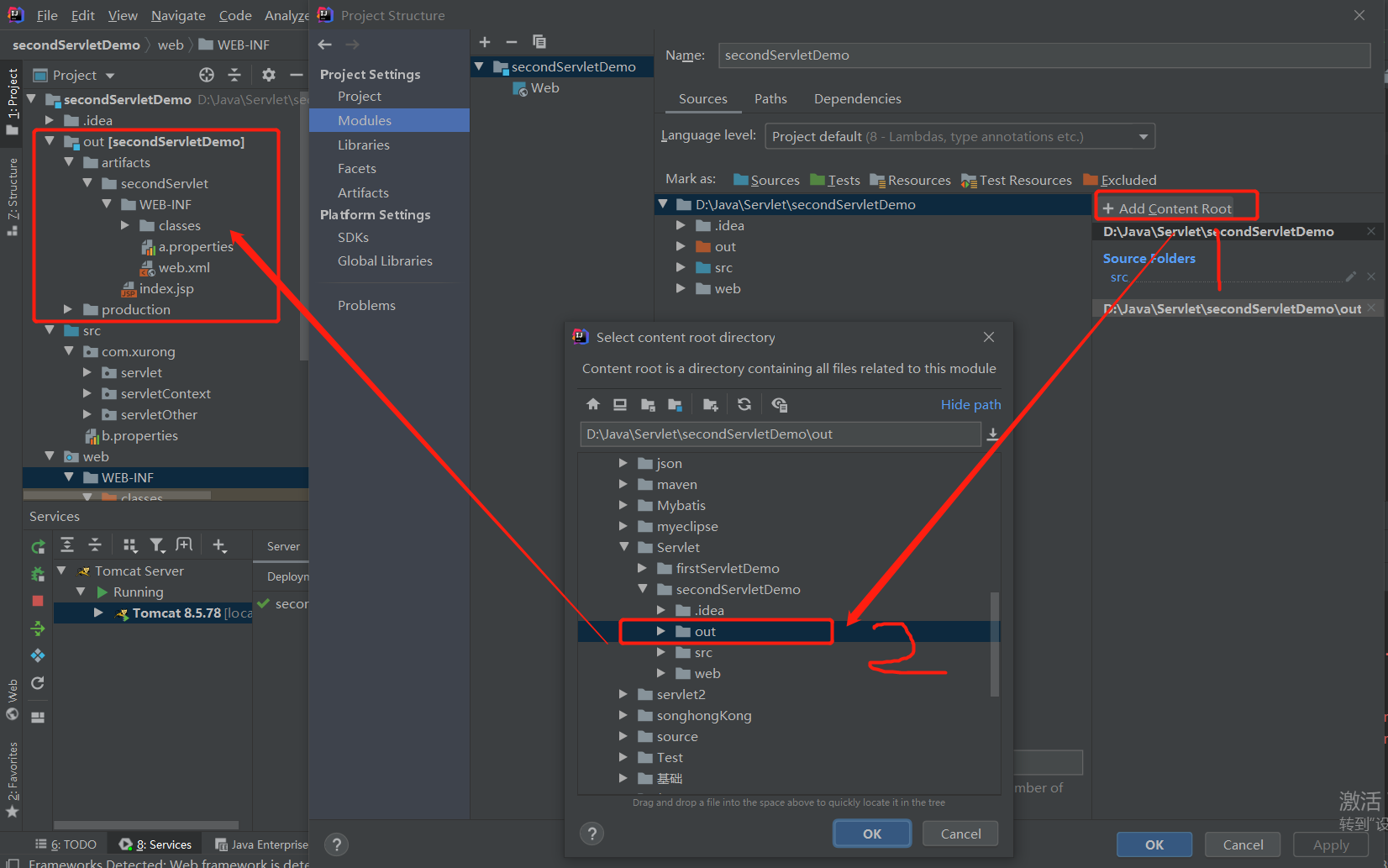Open the Language level dropdown
The height and width of the screenshot is (868, 1388).
[x=960, y=136]
